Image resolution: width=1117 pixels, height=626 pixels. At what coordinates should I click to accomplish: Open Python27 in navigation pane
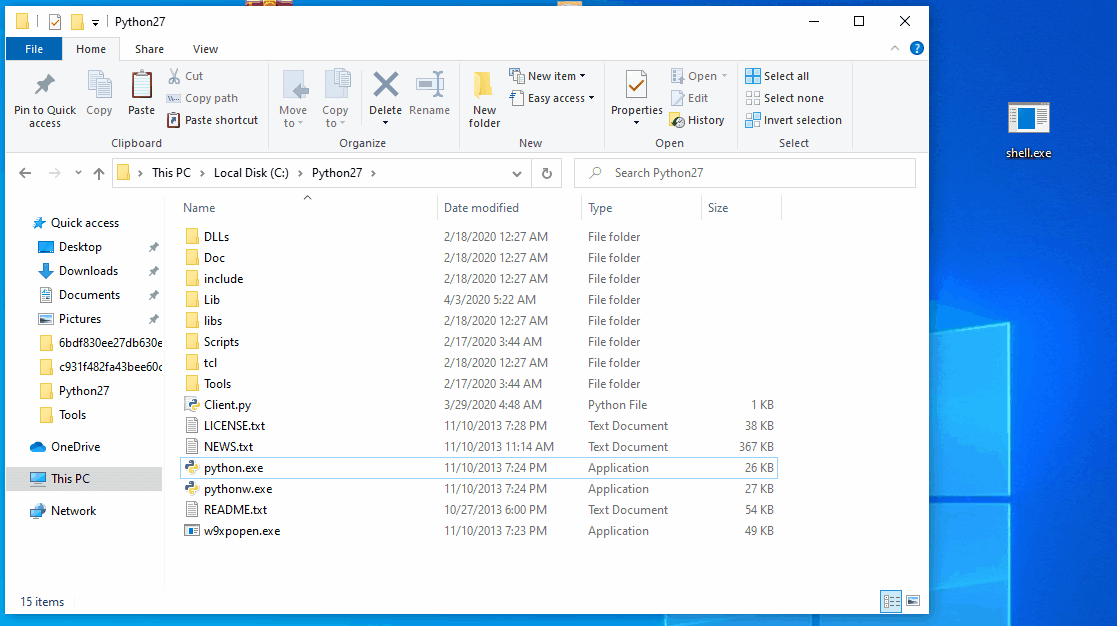[83, 391]
